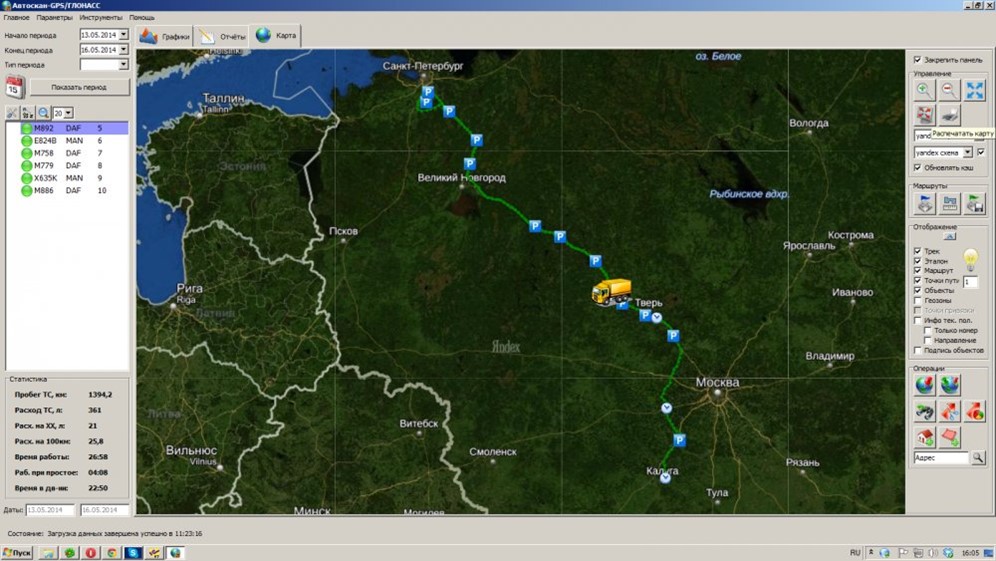Click the Адрес search input field
Image resolution: width=996 pixels, height=561 pixels.
tap(941, 457)
